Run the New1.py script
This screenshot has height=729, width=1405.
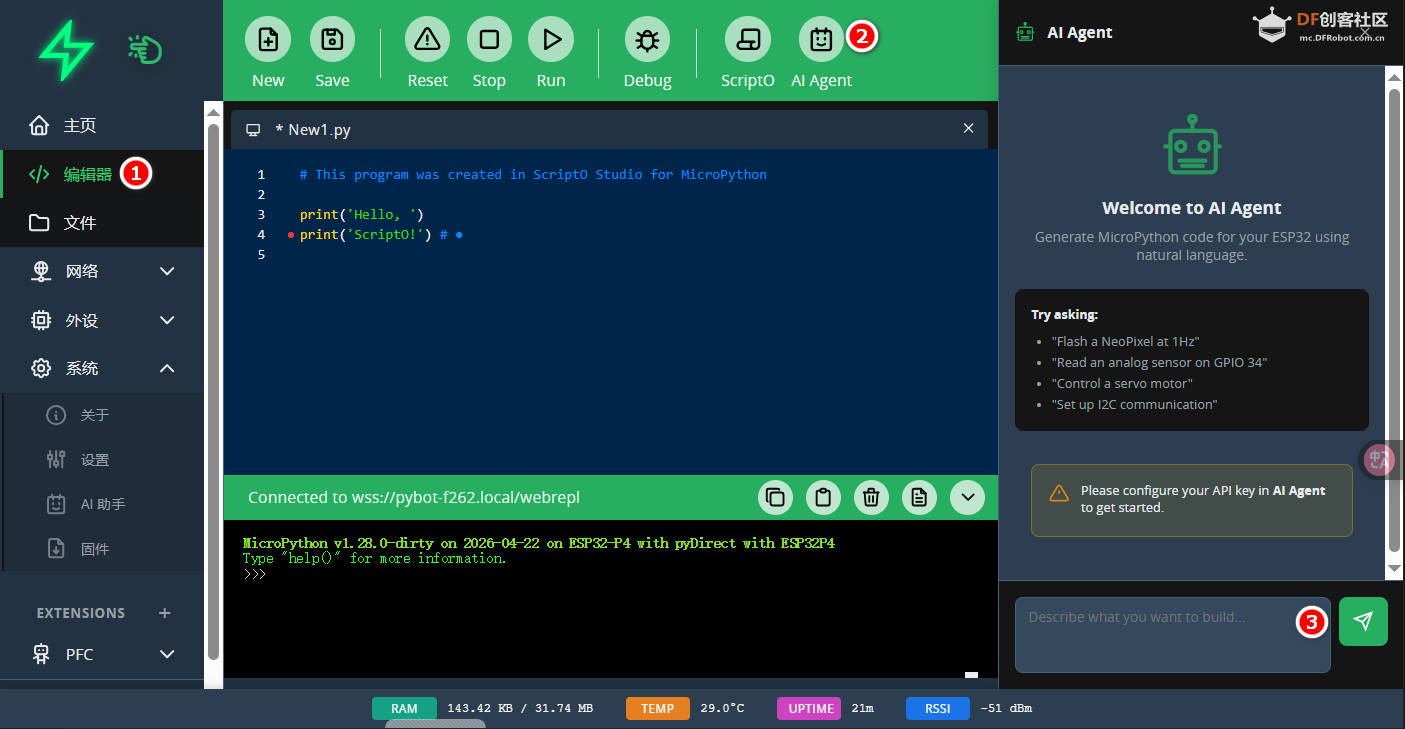tap(551, 40)
